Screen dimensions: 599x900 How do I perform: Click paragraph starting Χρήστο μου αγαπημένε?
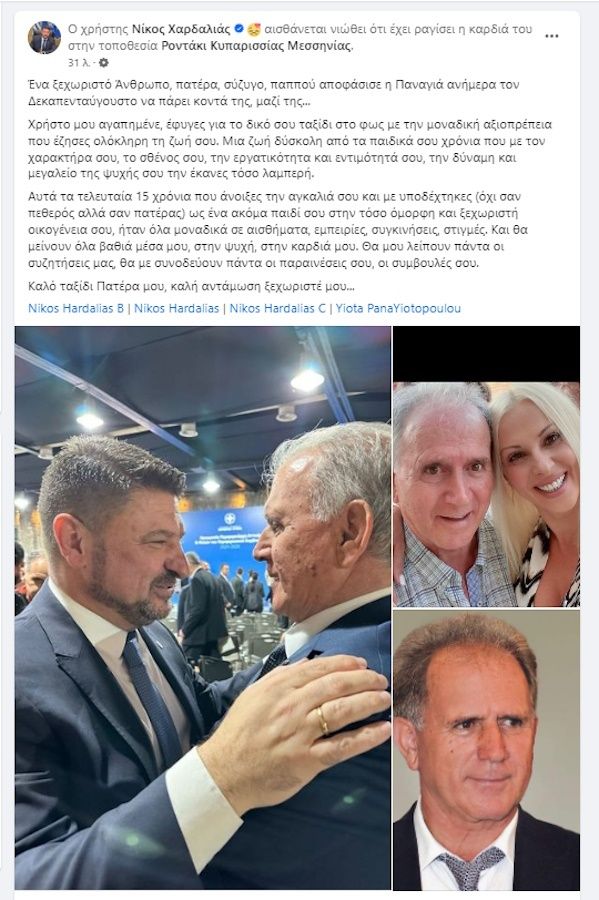pos(290,149)
